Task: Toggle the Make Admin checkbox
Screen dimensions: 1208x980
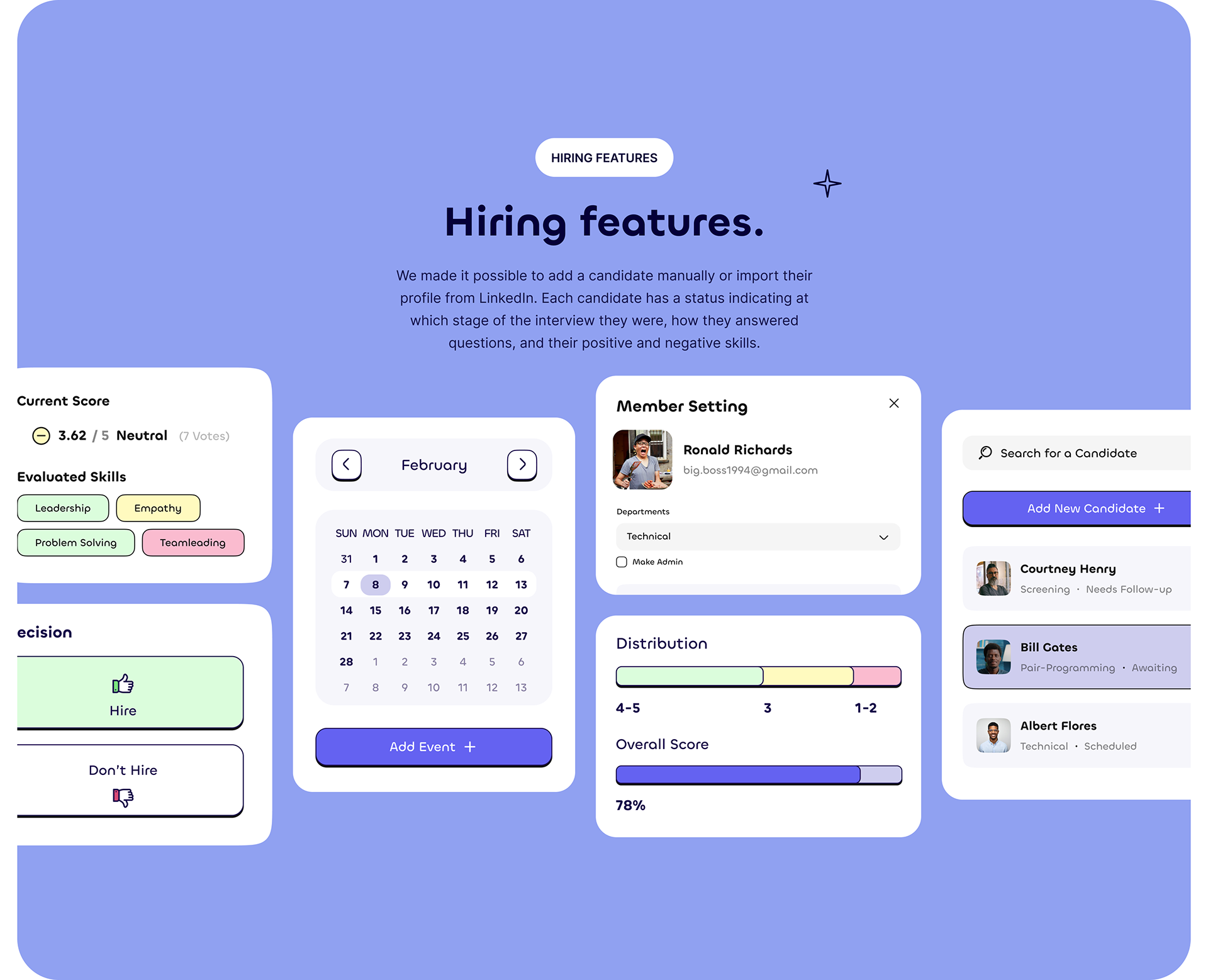Action: 622,561
